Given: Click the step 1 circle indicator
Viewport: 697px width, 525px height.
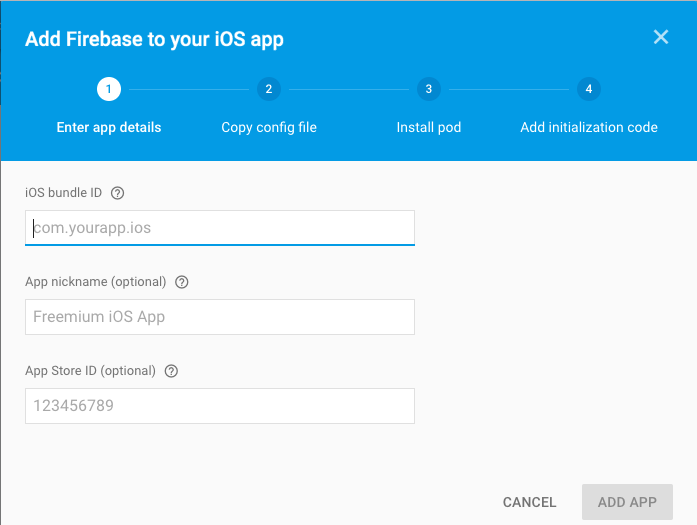Looking at the screenshot, I should click(x=109, y=89).
